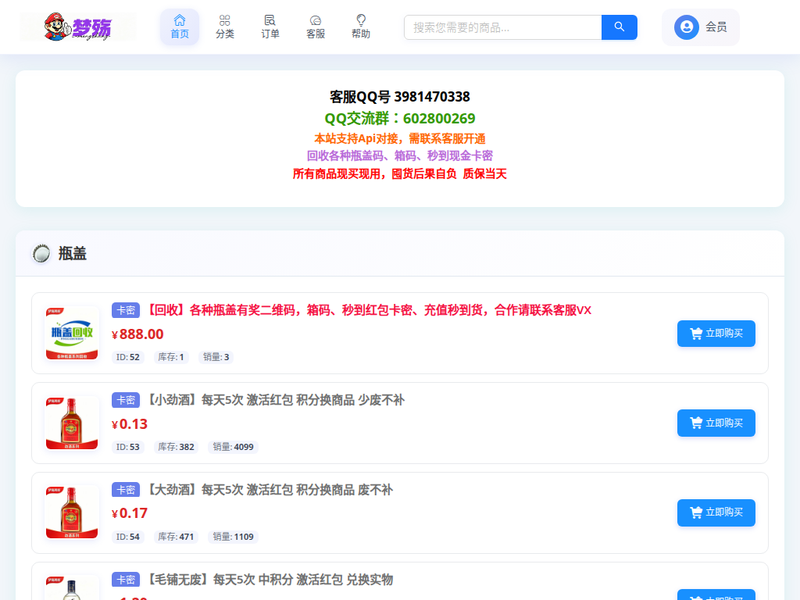This screenshot has width=800, height=600.
Task: Click the 库存: 471 stock badge
Action: [x=176, y=537]
